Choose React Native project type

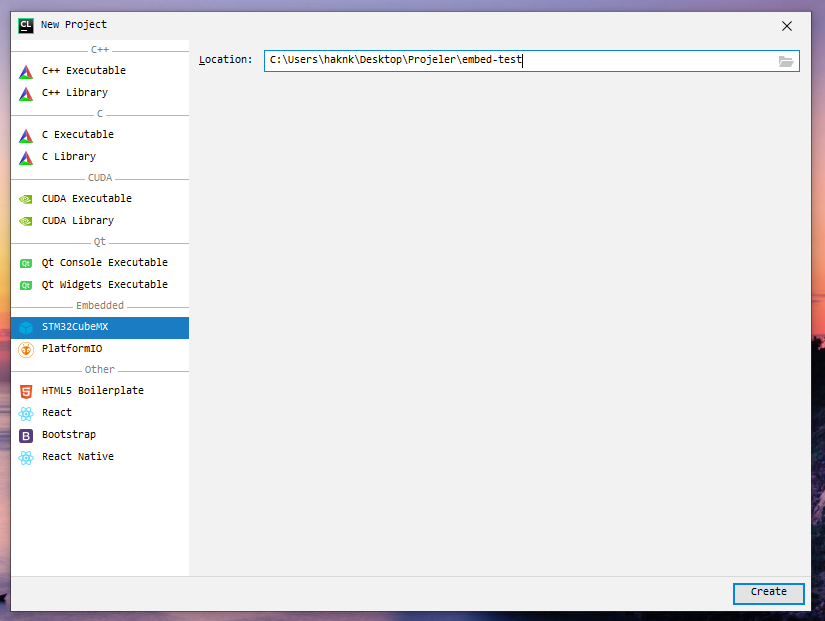click(100, 457)
